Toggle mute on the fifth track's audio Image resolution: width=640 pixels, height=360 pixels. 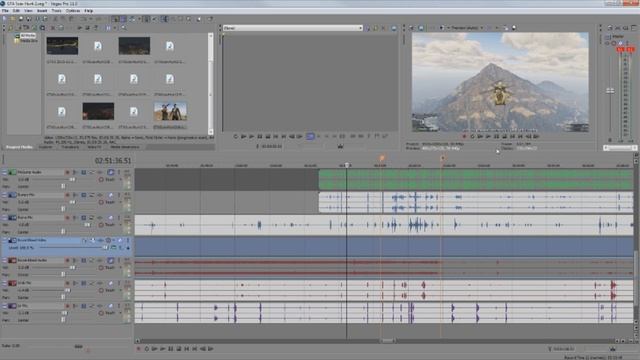[111, 260]
